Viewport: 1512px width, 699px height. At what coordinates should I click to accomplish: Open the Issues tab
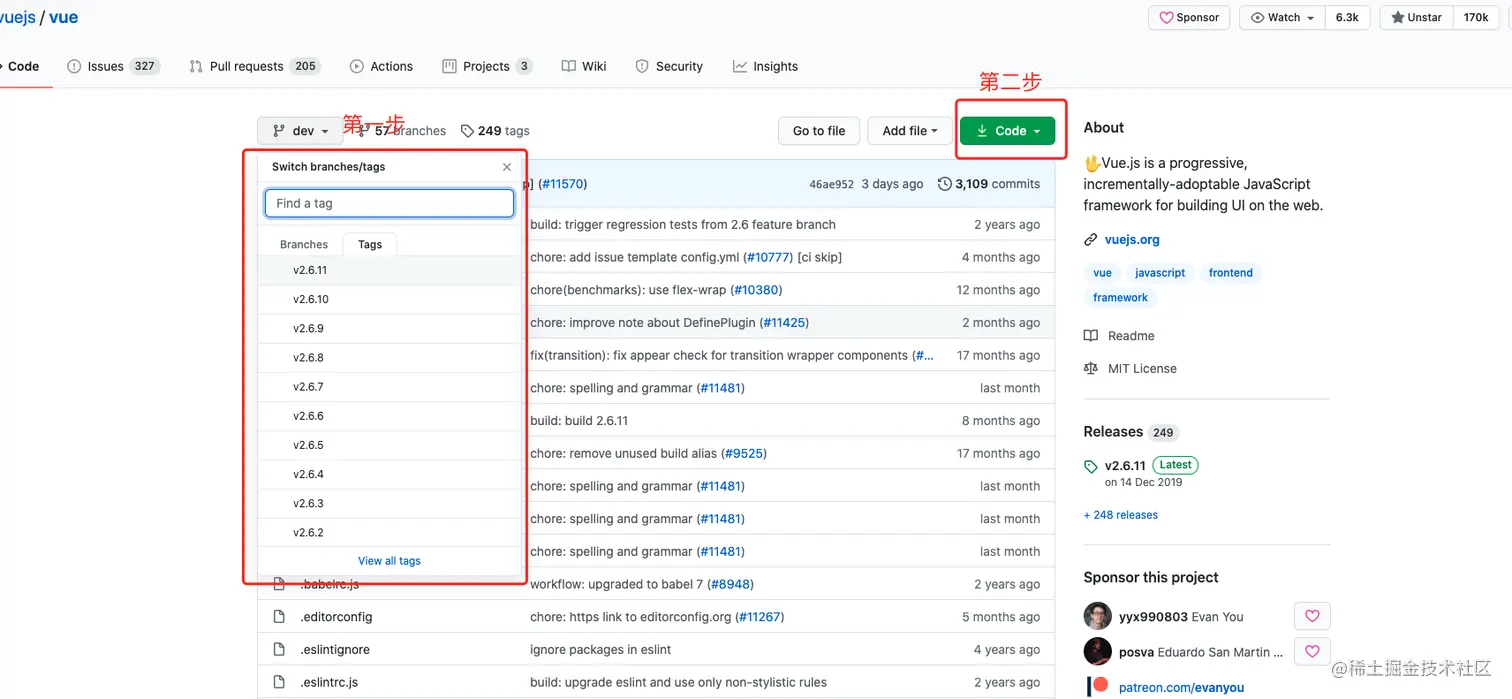click(113, 66)
